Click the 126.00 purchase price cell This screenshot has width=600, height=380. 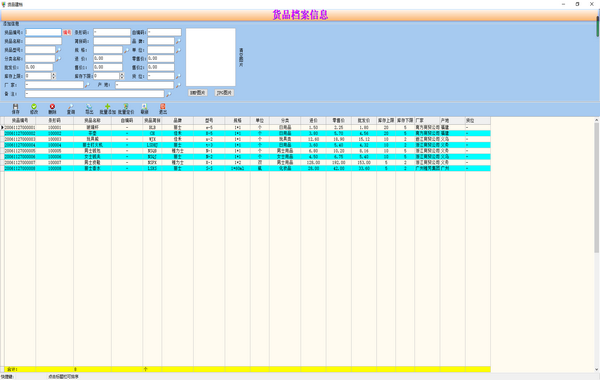click(313, 162)
